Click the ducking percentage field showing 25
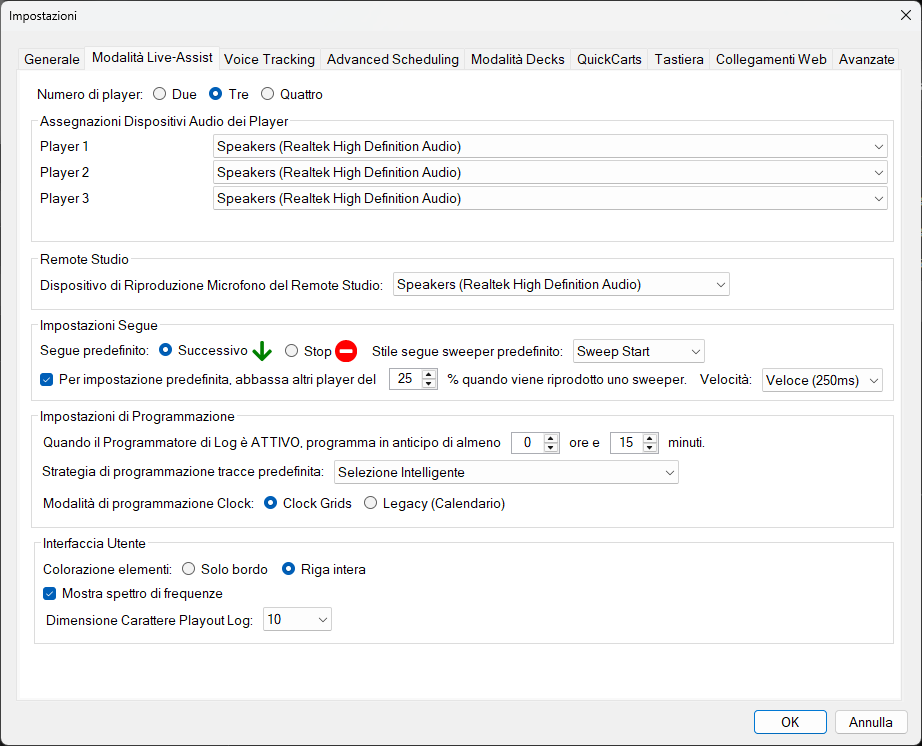This screenshot has height=746, width=922. pyautogui.click(x=406, y=379)
